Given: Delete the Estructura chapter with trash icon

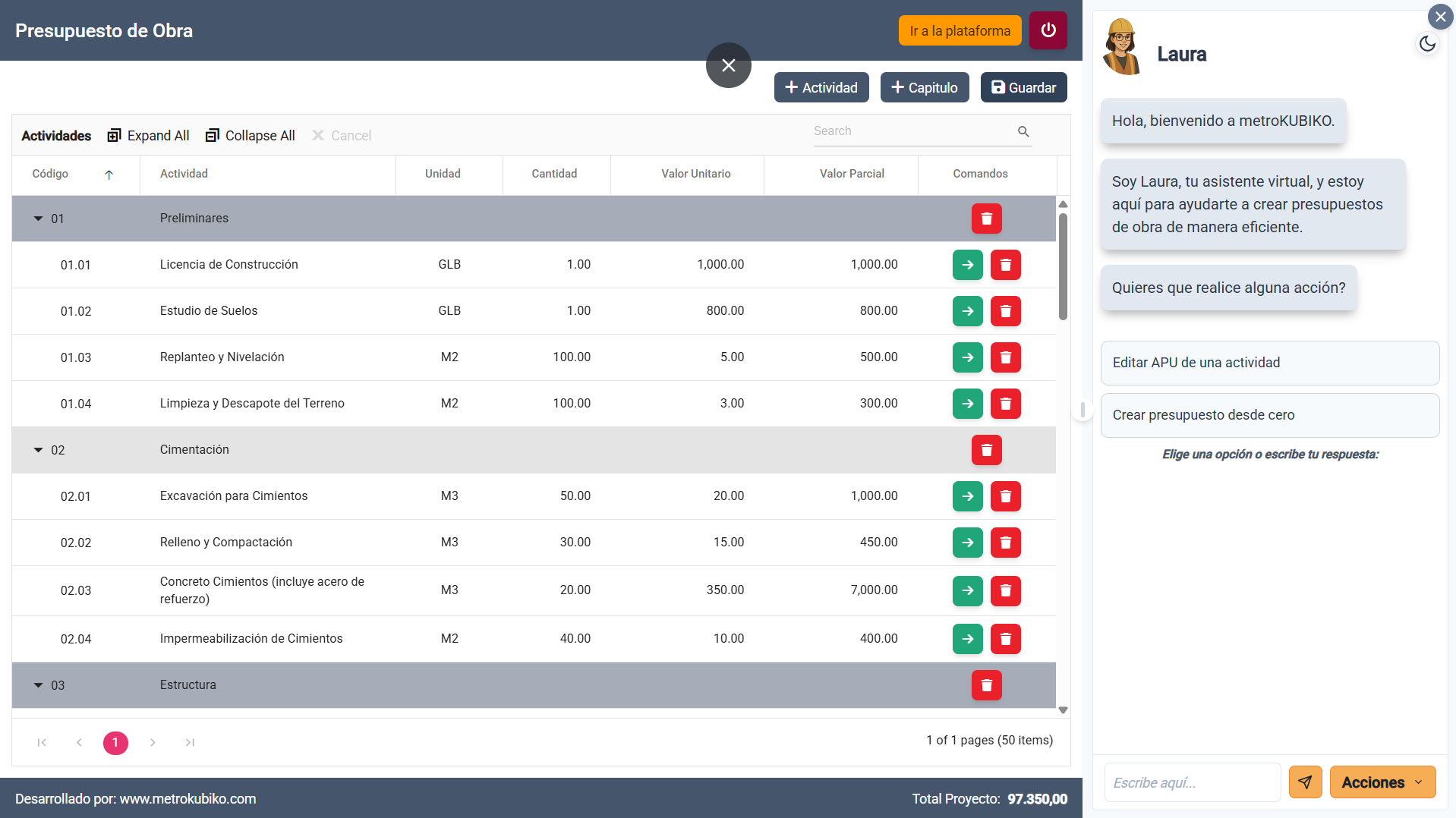Looking at the screenshot, I should tap(986, 685).
